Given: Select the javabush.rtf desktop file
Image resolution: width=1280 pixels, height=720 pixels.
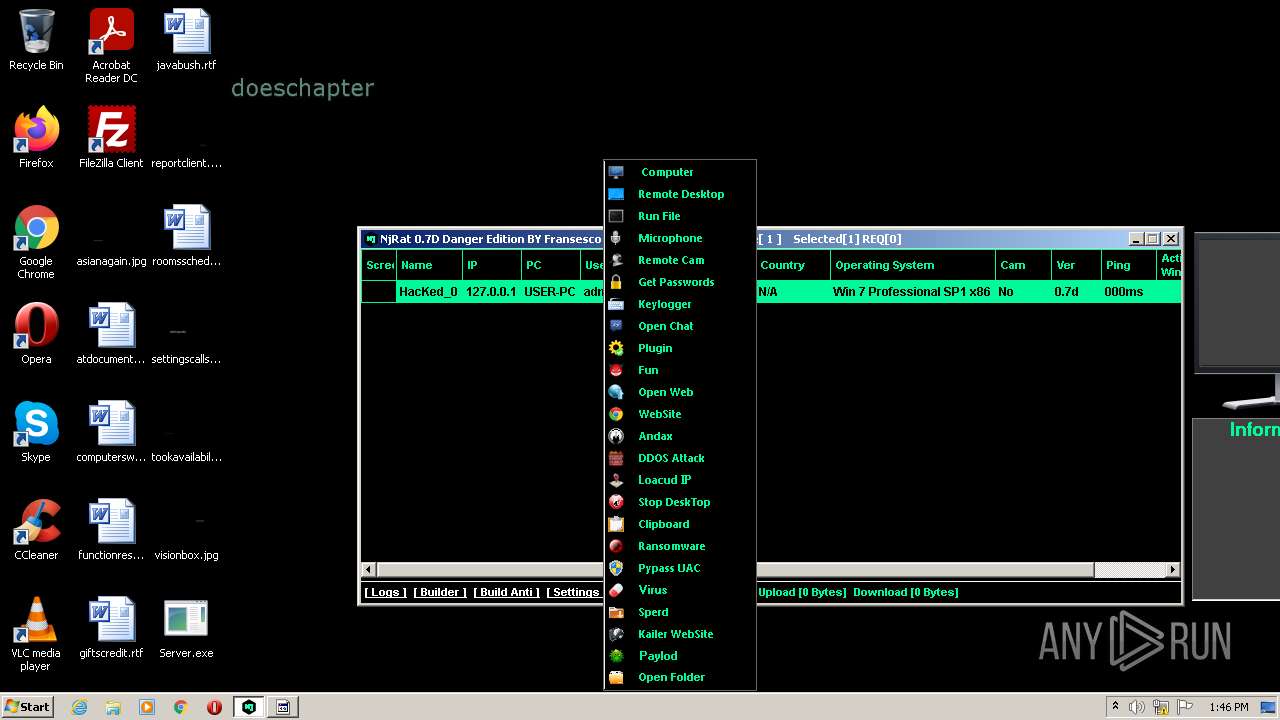Looking at the screenshot, I should 186,40.
